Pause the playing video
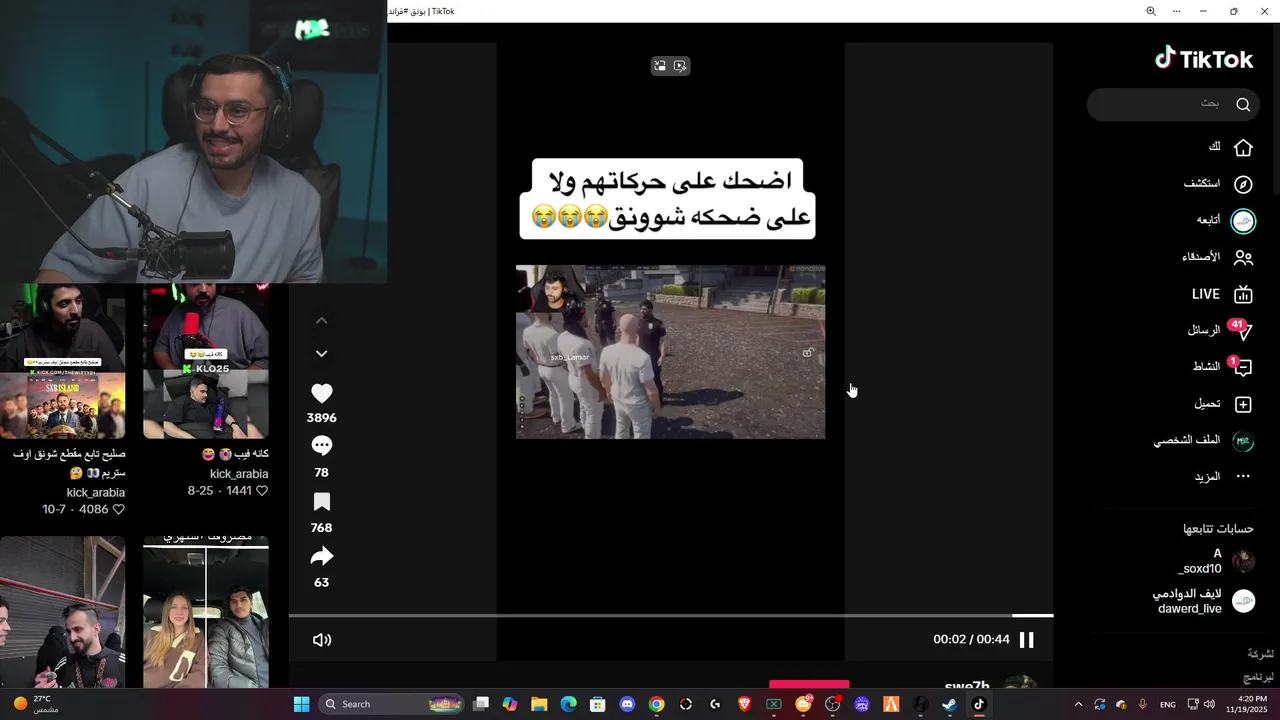The image size is (1280, 720). tap(1026, 640)
